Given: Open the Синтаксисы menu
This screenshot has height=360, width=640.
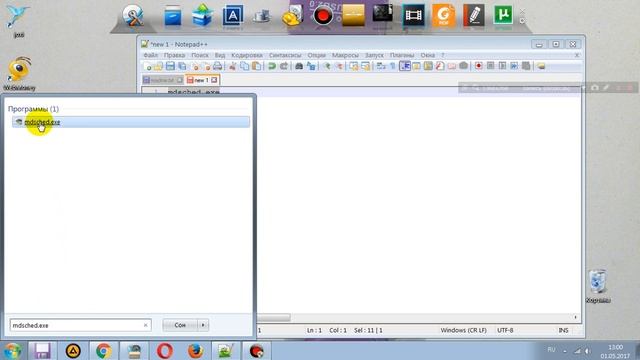Looking at the screenshot, I should [285, 55].
